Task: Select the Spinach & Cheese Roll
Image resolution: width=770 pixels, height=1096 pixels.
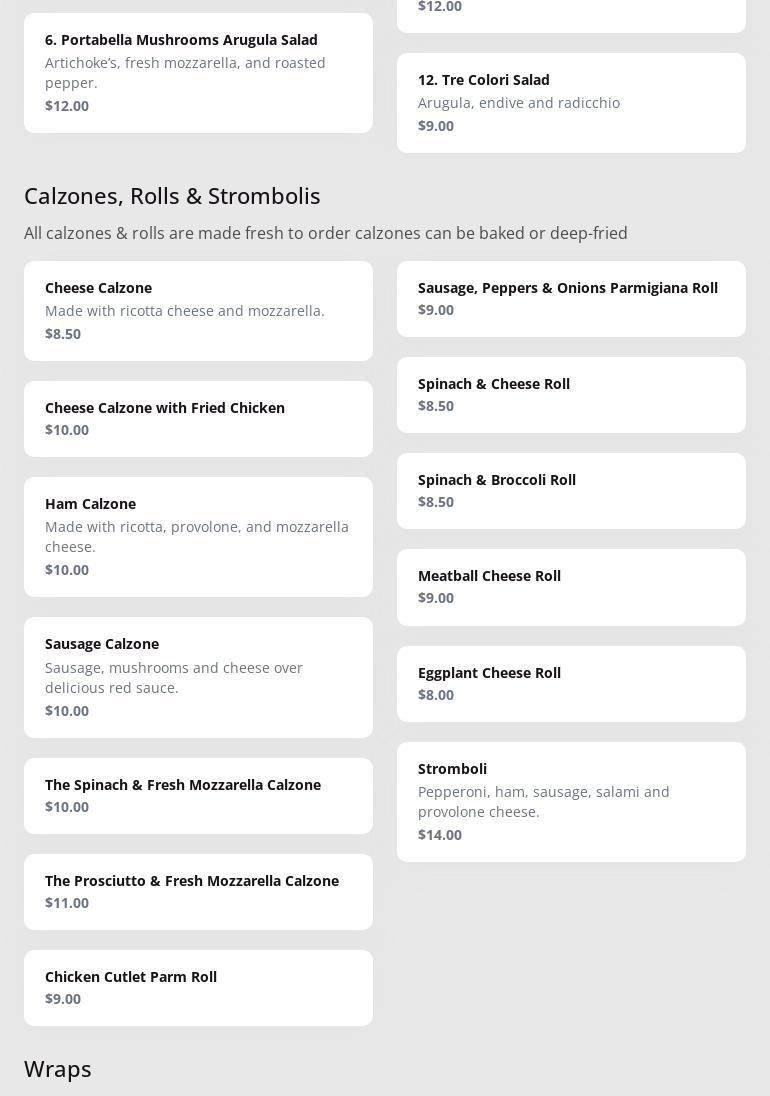Action: tap(571, 394)
